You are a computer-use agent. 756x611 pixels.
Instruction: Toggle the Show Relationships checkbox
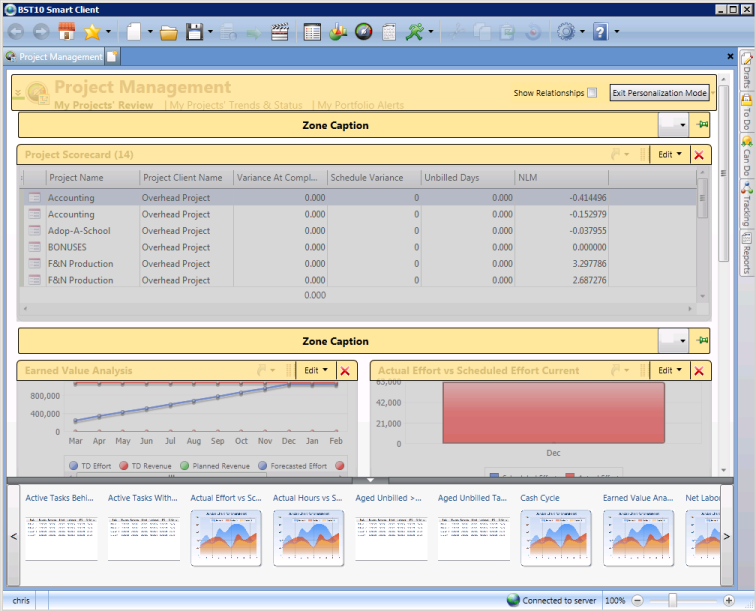(x=592, y=93)
